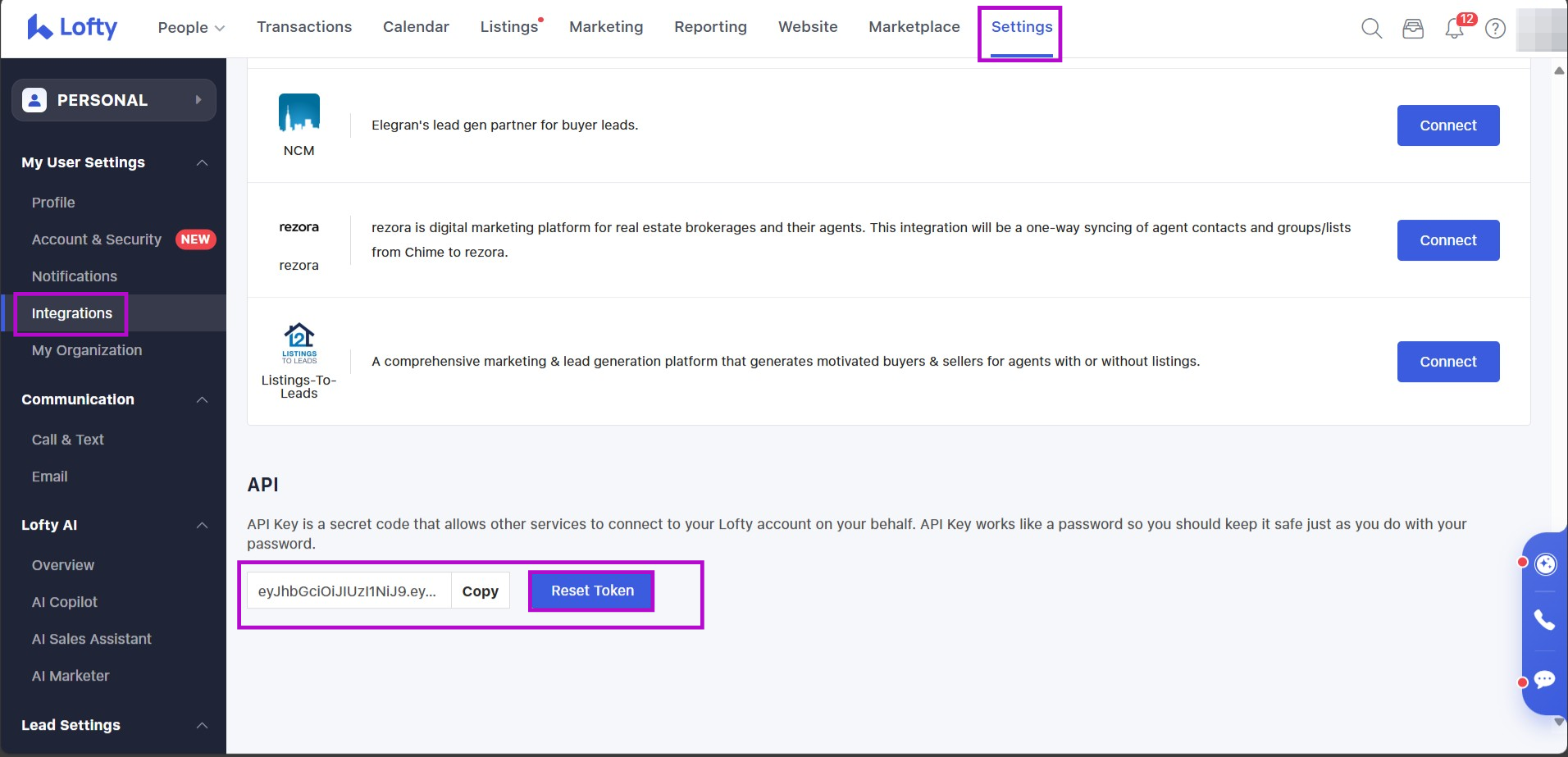1568x757 pixels.
Task: Collapse the Lofty AI section
Action: 202,525
